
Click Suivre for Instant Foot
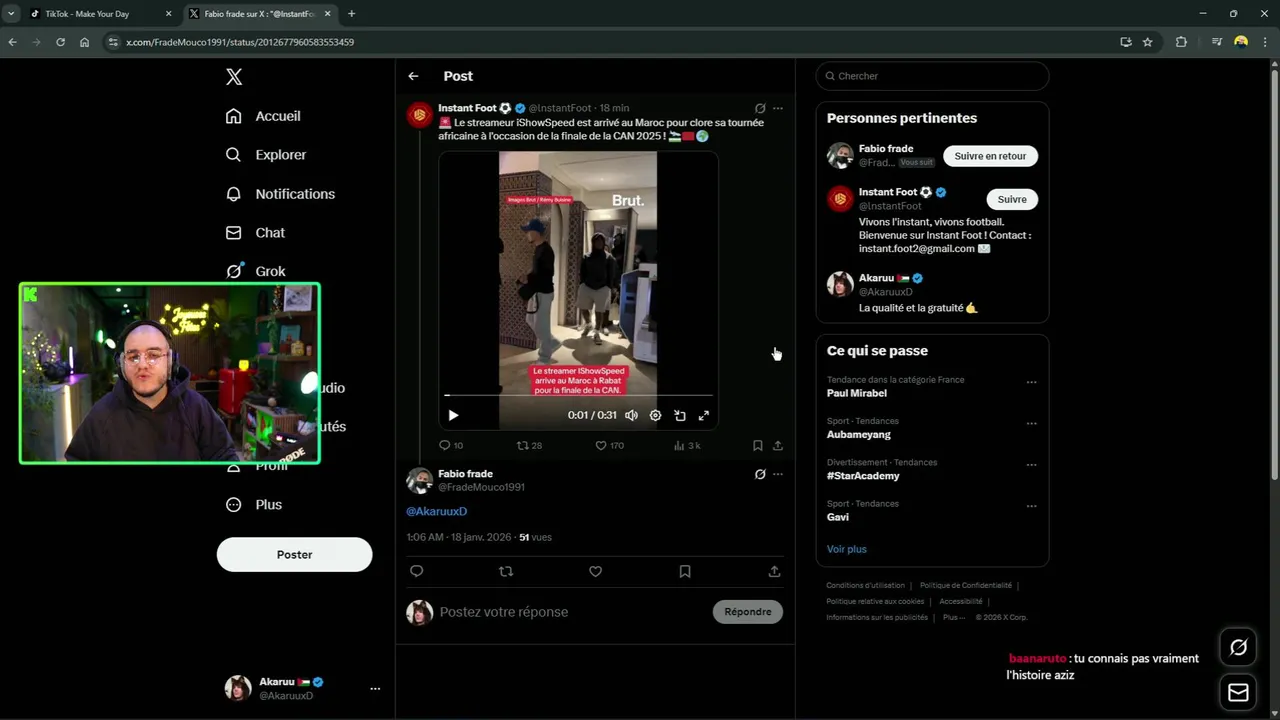[x=1012, y=199]
